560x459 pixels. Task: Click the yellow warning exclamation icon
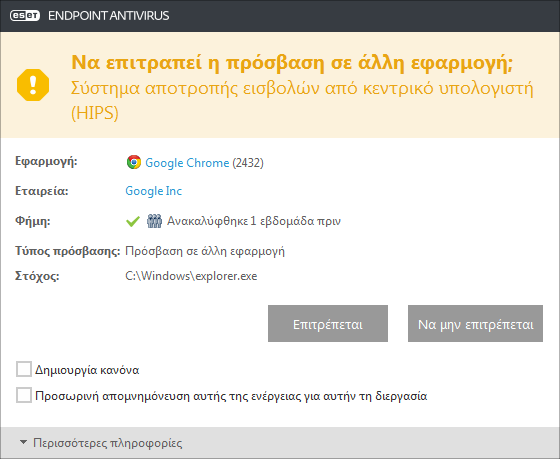click(33, 85)
